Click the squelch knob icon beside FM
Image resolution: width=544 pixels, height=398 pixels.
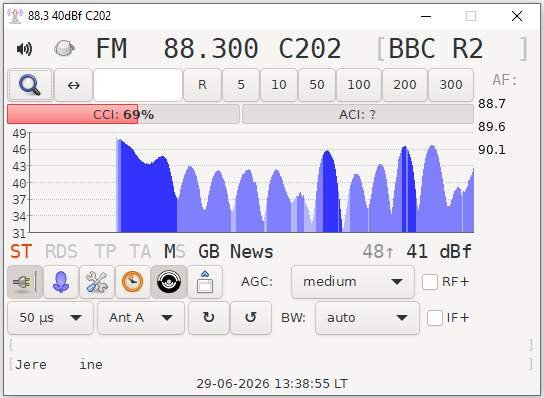click(65, 48)
